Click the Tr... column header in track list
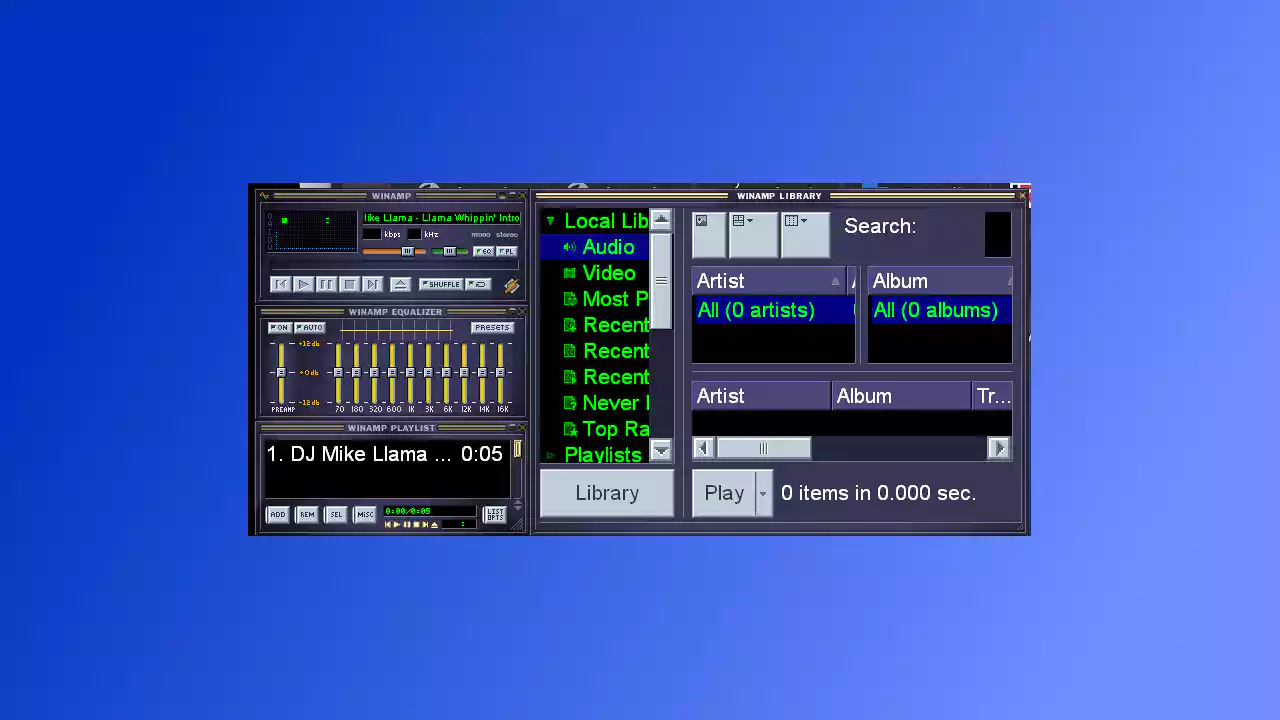This screenshot has width=1280, height=720. 993,396
